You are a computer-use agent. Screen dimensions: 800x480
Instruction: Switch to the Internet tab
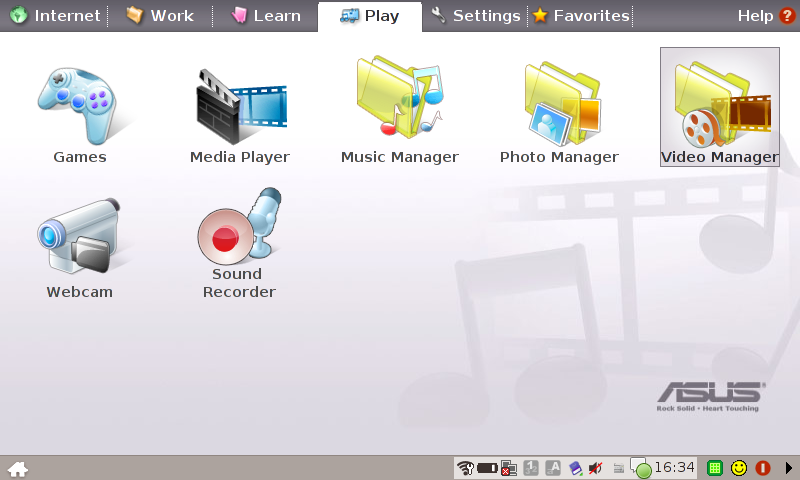coord(55,16)
